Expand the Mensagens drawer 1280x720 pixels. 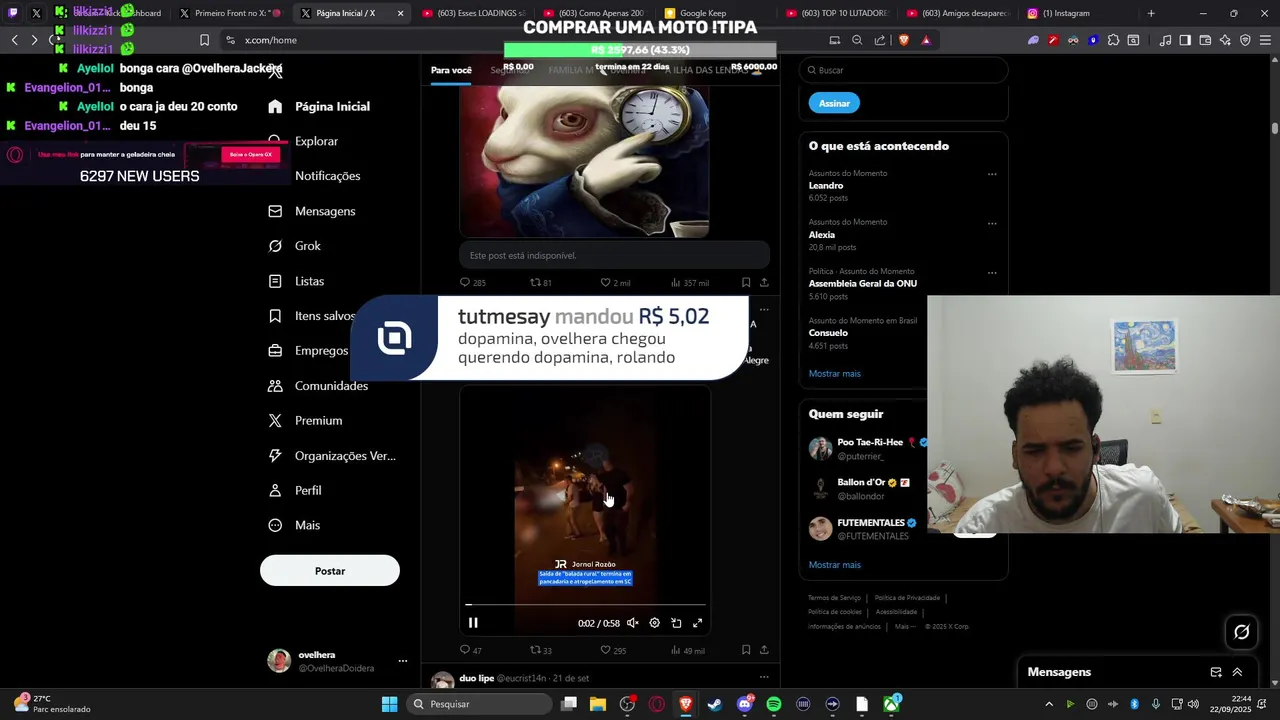click(1237, 673)
